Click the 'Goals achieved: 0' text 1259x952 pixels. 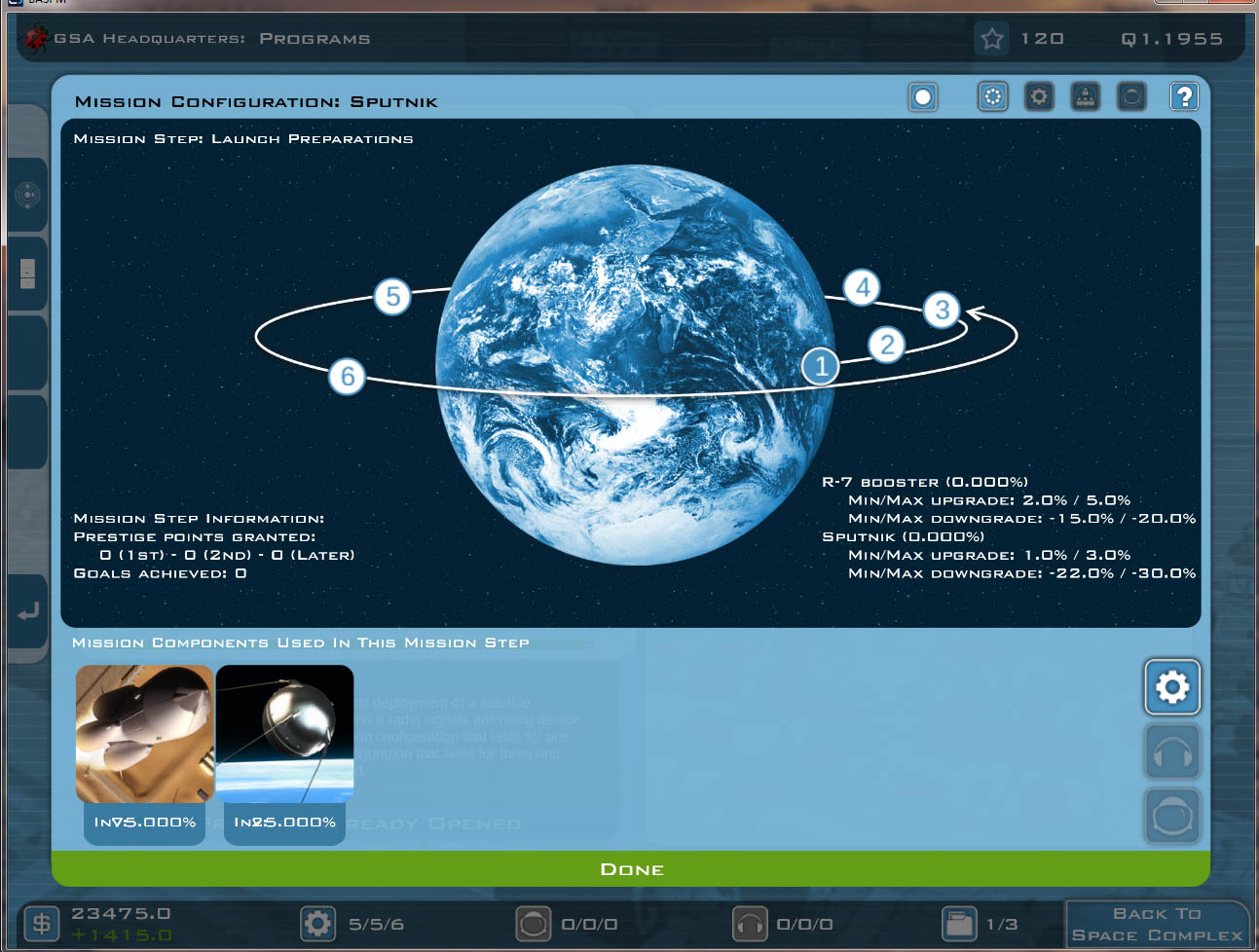click(160, 573)
